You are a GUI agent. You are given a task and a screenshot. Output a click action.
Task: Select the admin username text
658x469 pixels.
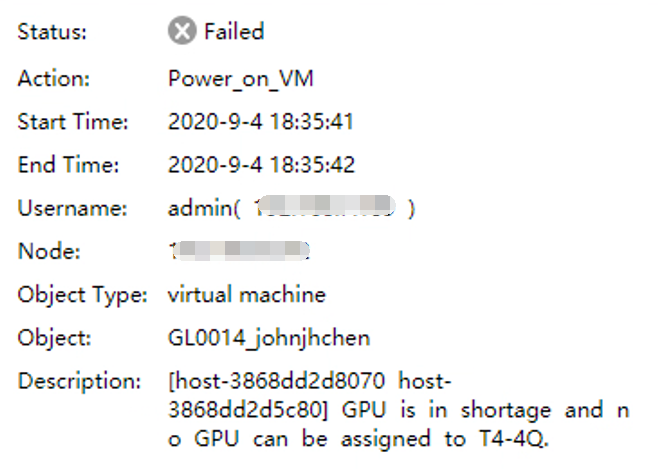click(x=201, y=208)
